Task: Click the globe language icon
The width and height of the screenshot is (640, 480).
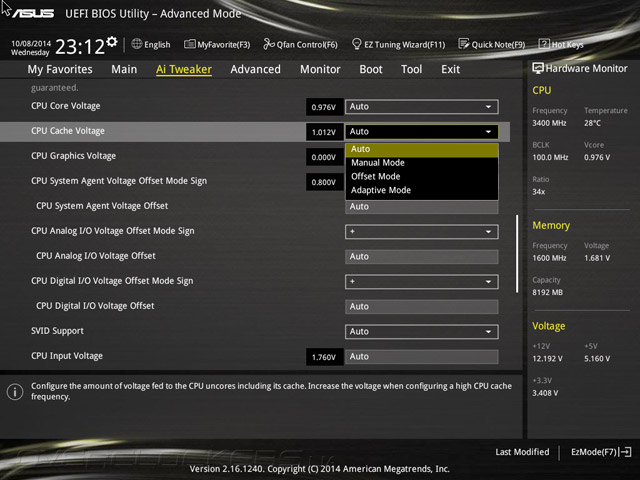Action: tap(137, 44)
